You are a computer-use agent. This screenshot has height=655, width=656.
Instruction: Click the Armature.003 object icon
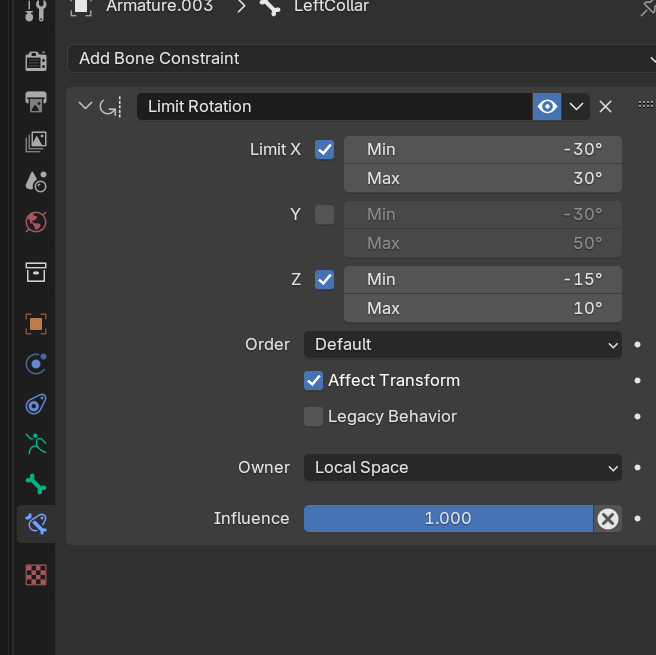81,7
